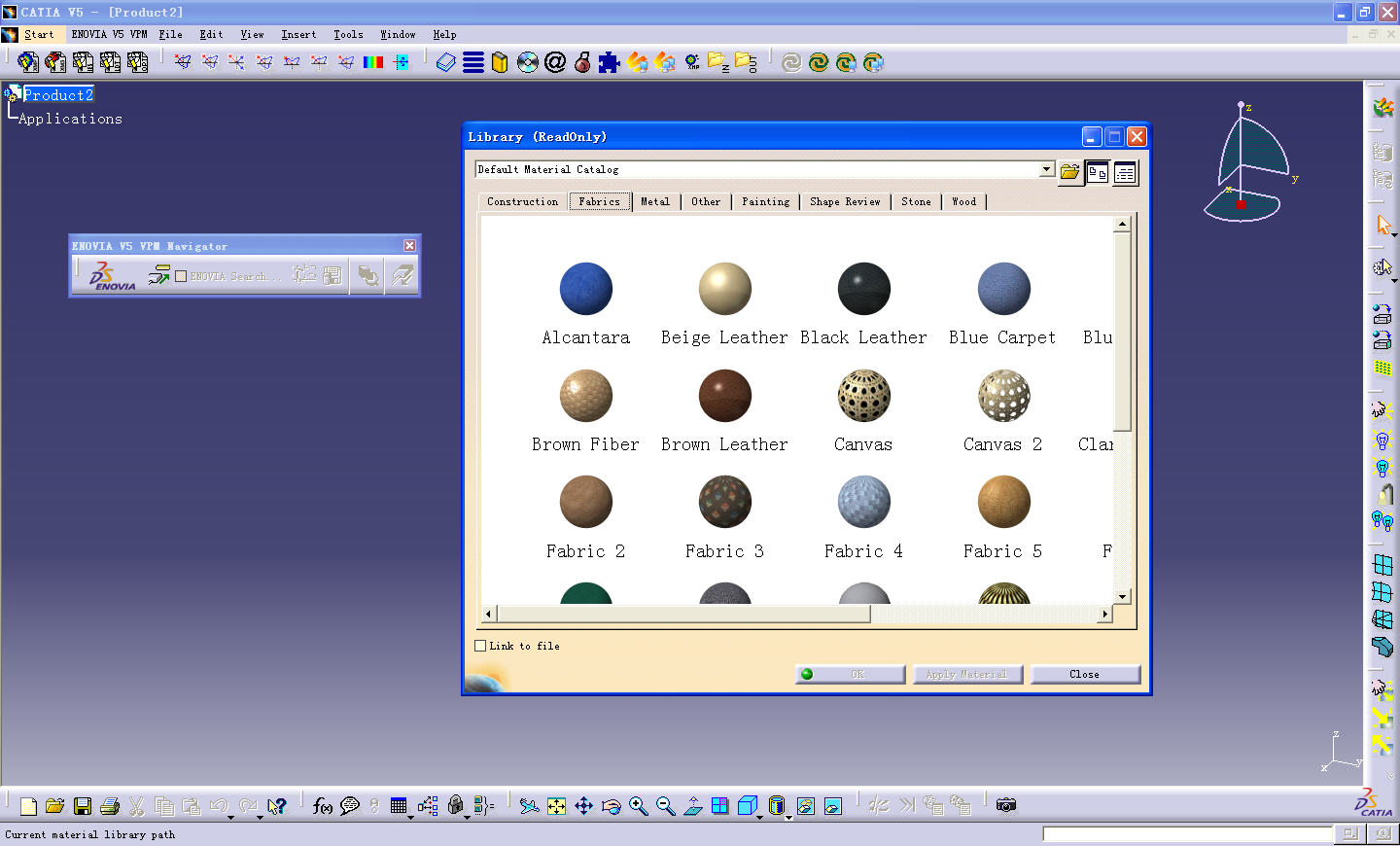Image resolution: width=1400 pixels, height=846 pixels.
Task: Open the Formula f(x) tool
Action: tap(322, 805)
